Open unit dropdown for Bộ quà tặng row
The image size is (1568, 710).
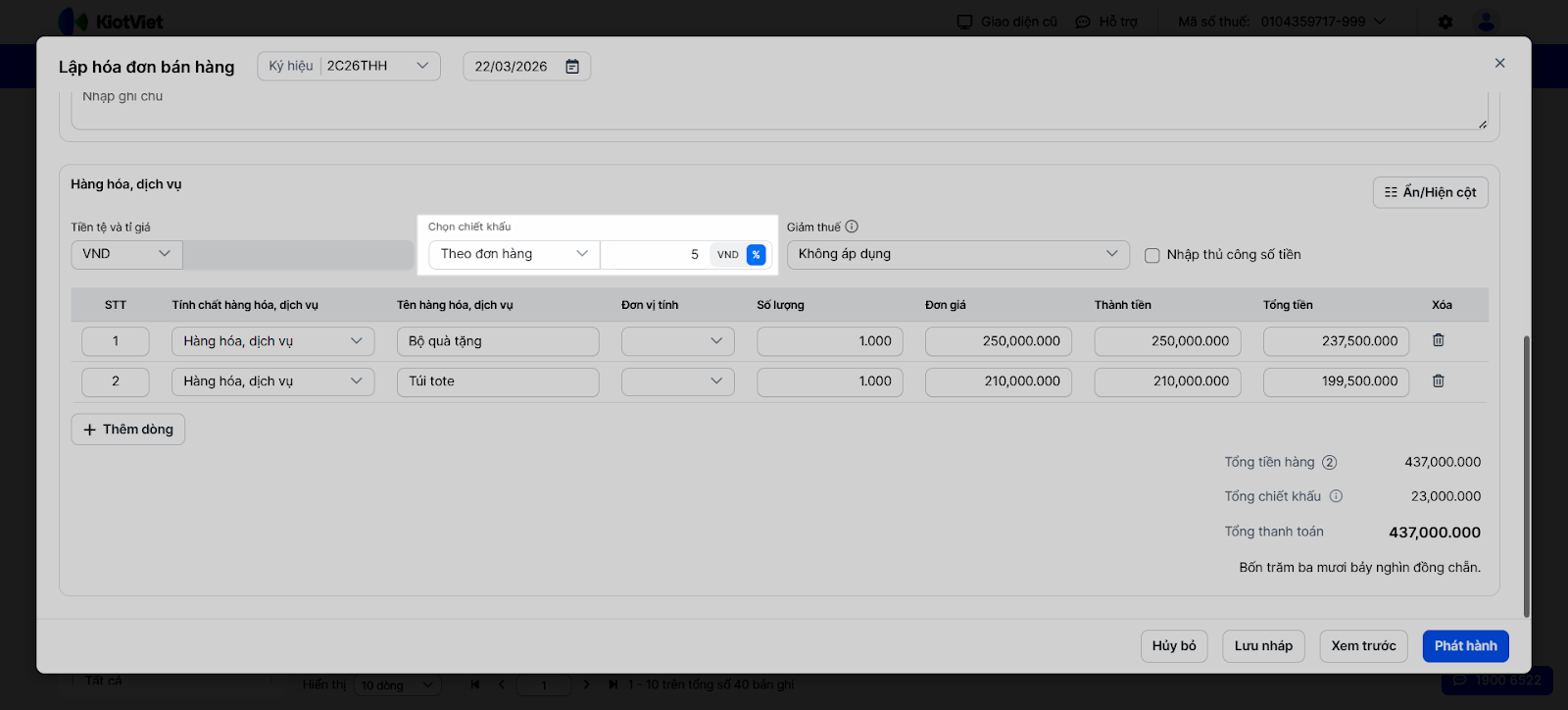coord(677,341)
